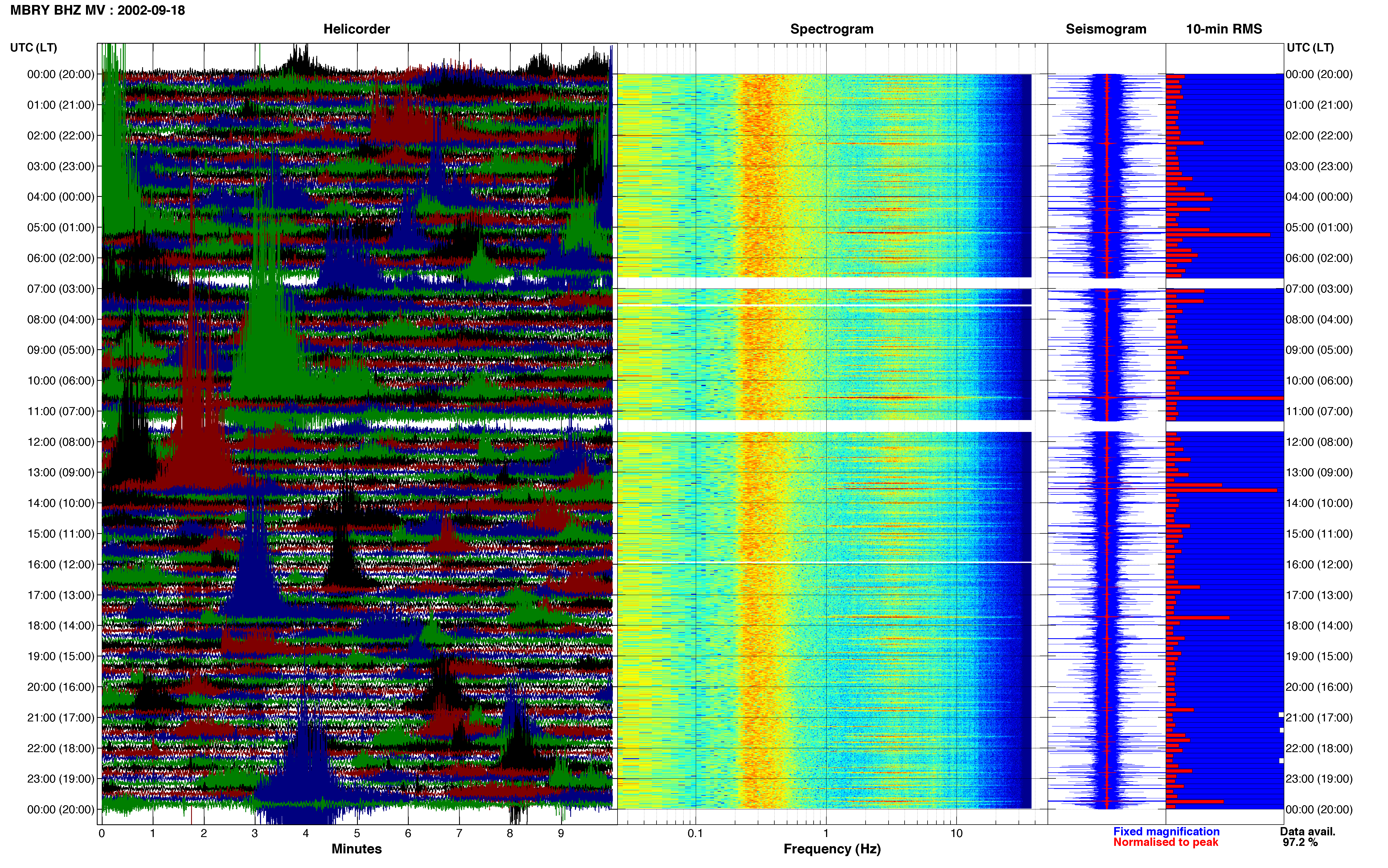The image size is (1388, 868).
Task: Click the spectrogram data gap near 11:30
Action: tap(824, 425)
